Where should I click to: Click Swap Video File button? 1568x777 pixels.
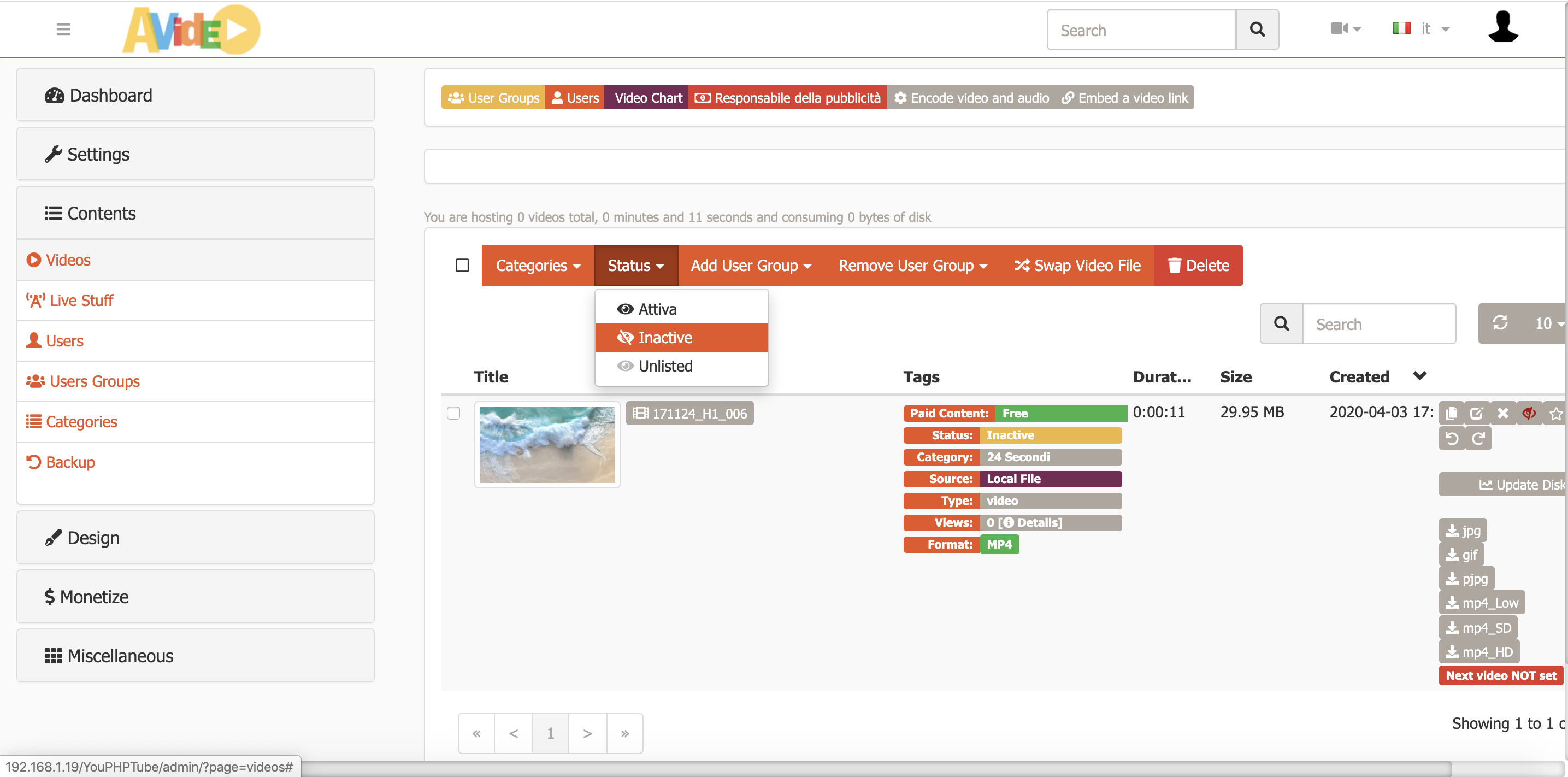pyautogui.click(x=1077, y=266)
